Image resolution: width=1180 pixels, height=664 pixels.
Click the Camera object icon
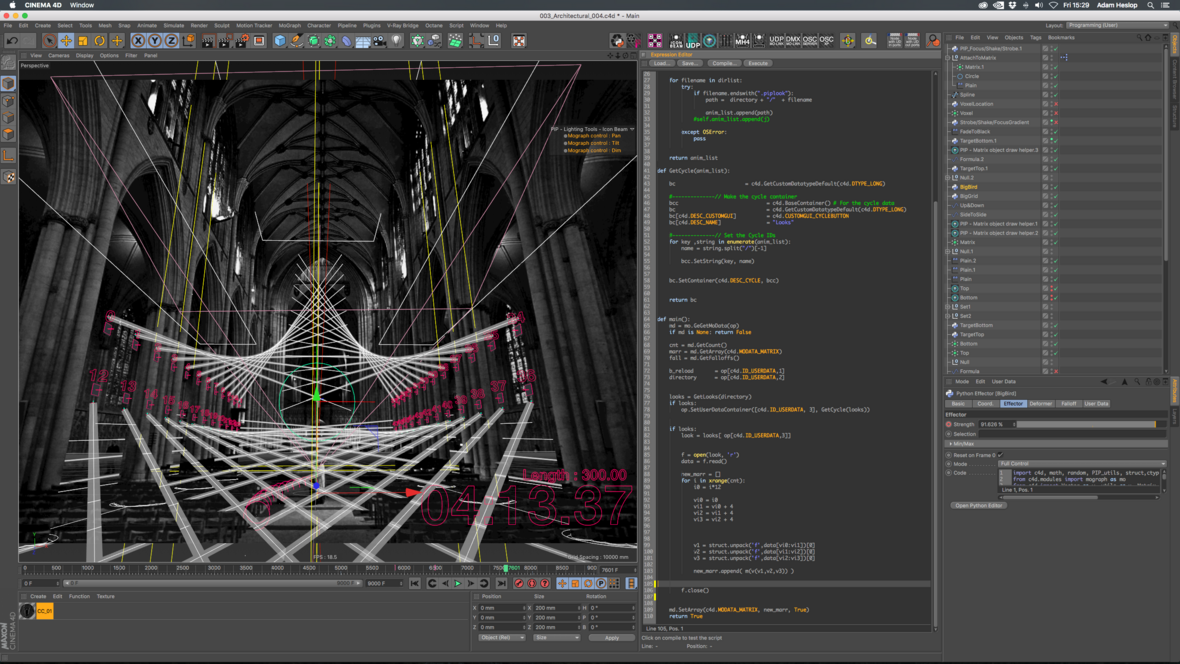[380, 41]
